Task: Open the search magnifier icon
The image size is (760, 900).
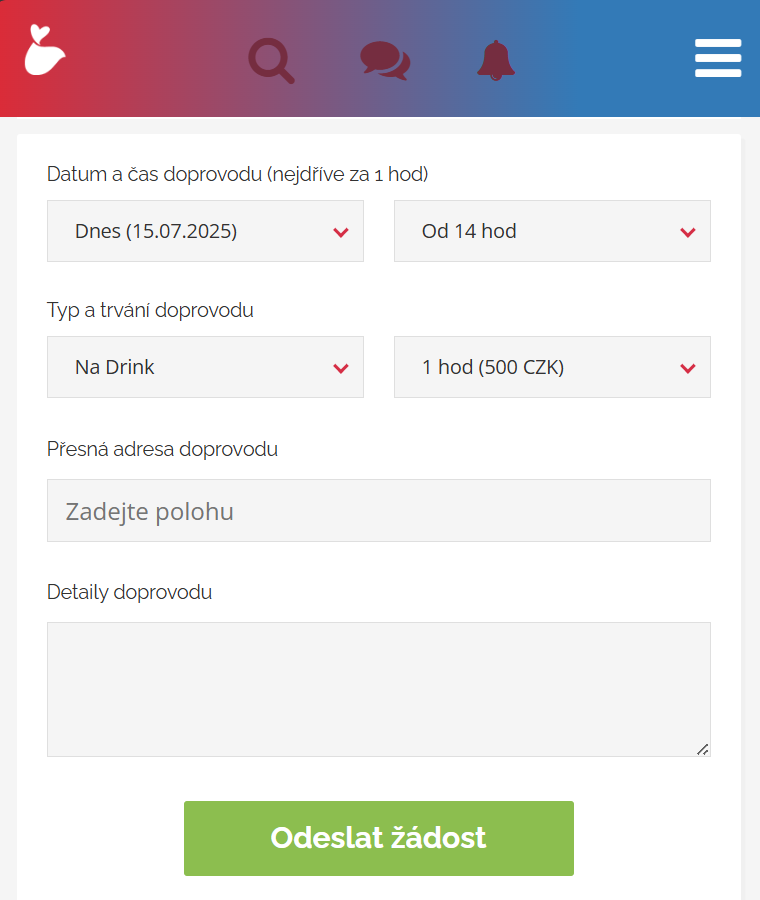Action: (272, 61)
